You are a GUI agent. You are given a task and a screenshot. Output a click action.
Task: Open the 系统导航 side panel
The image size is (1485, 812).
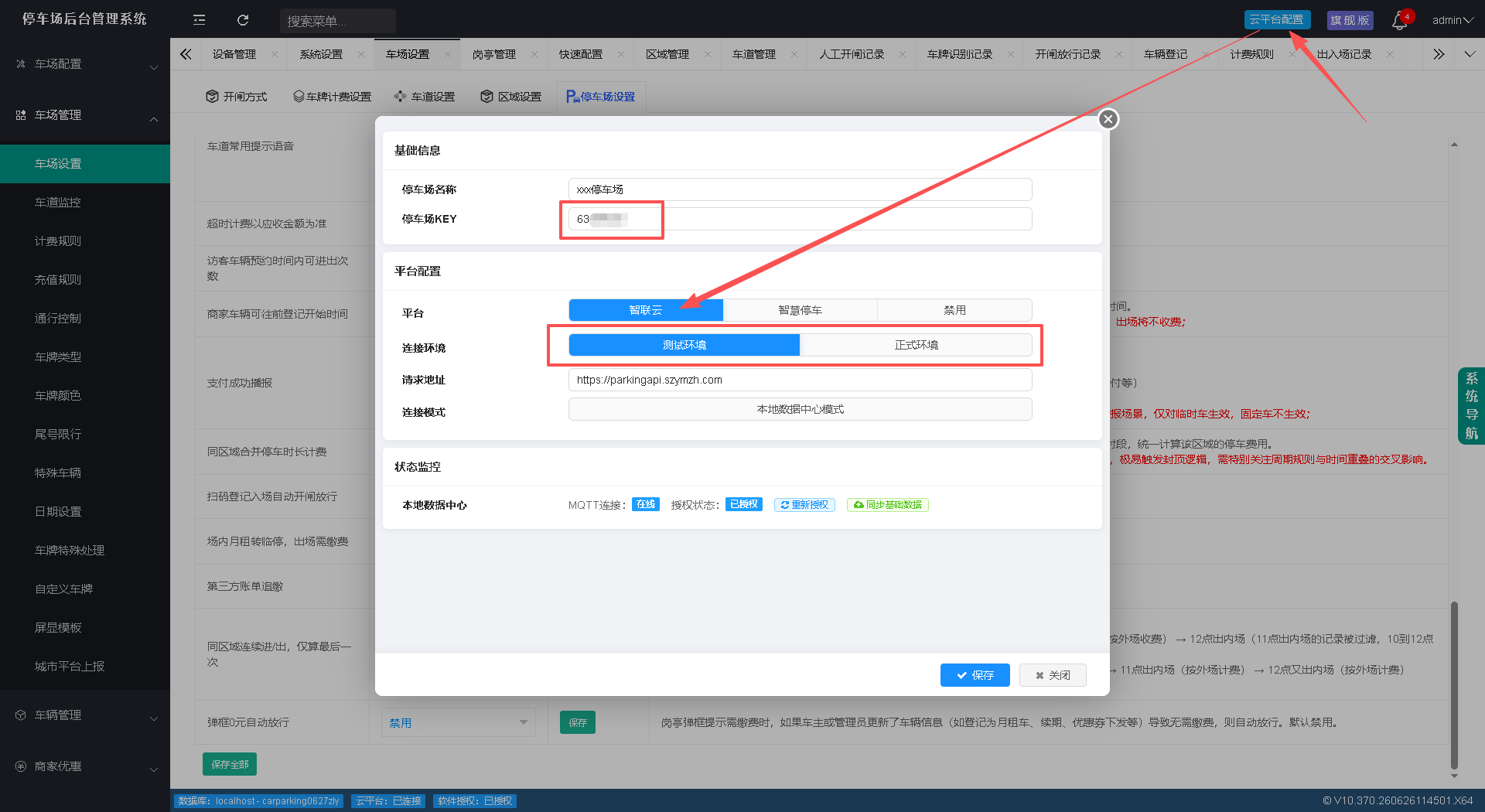[1471, 406]
